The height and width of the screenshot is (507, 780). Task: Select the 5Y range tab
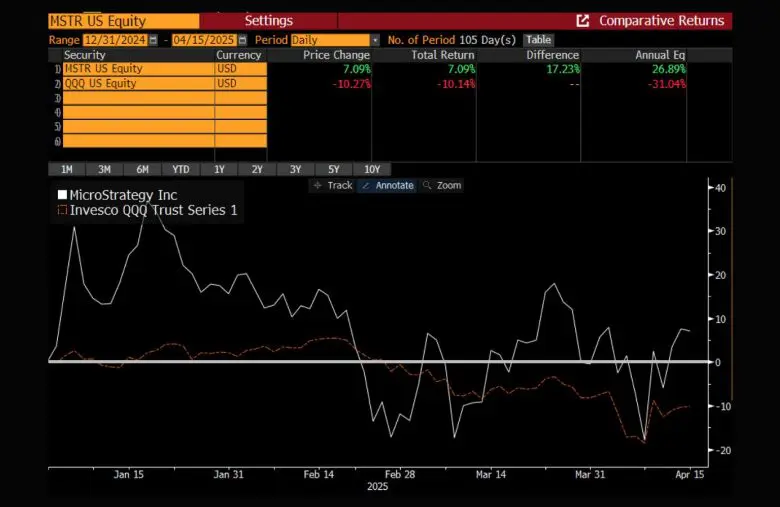pyautogui.click(x=334, y=169)
